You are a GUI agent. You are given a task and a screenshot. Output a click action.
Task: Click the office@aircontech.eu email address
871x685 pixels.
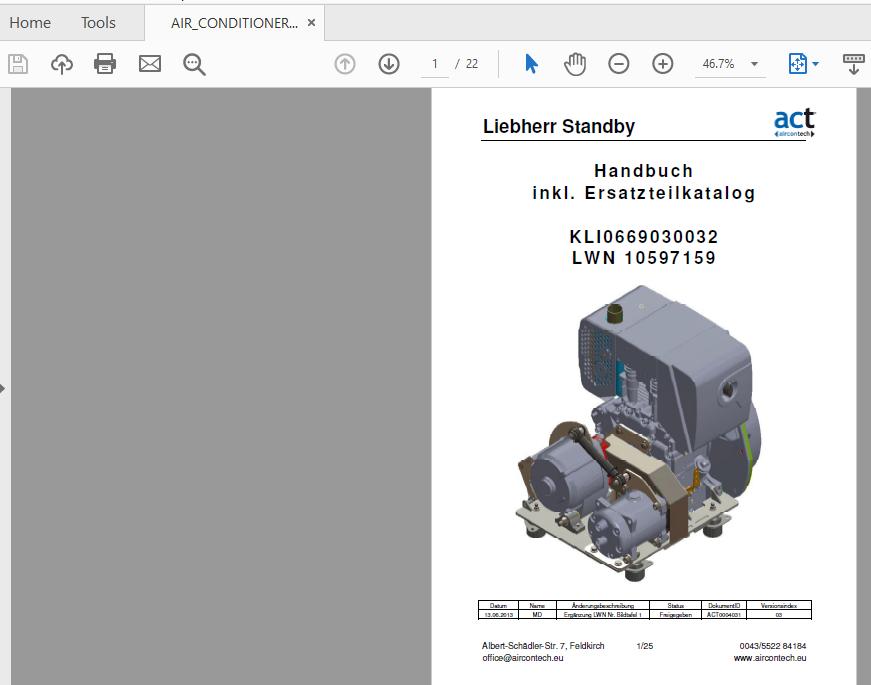tap(523, 658)
